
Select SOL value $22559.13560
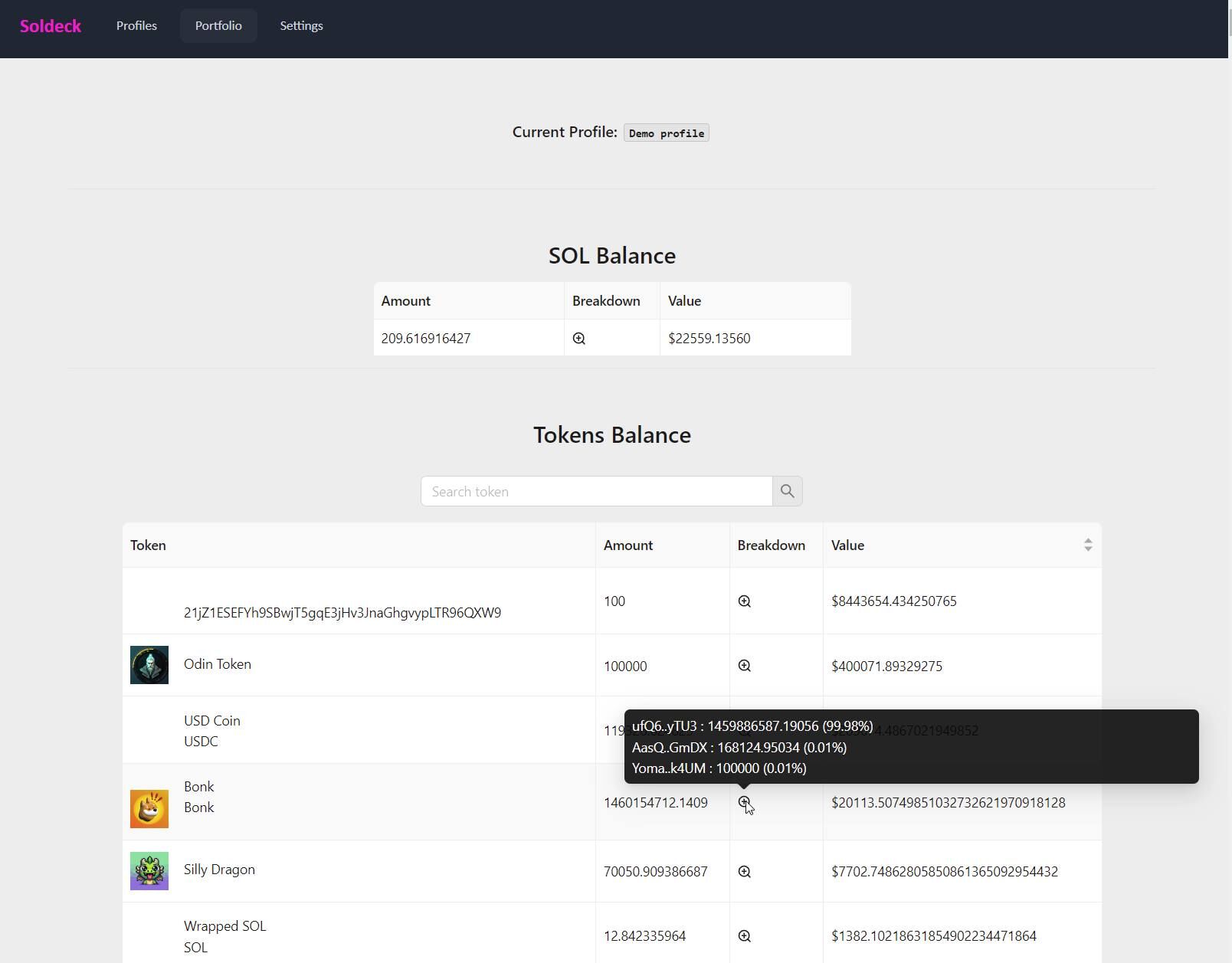[x=709, y=339]
